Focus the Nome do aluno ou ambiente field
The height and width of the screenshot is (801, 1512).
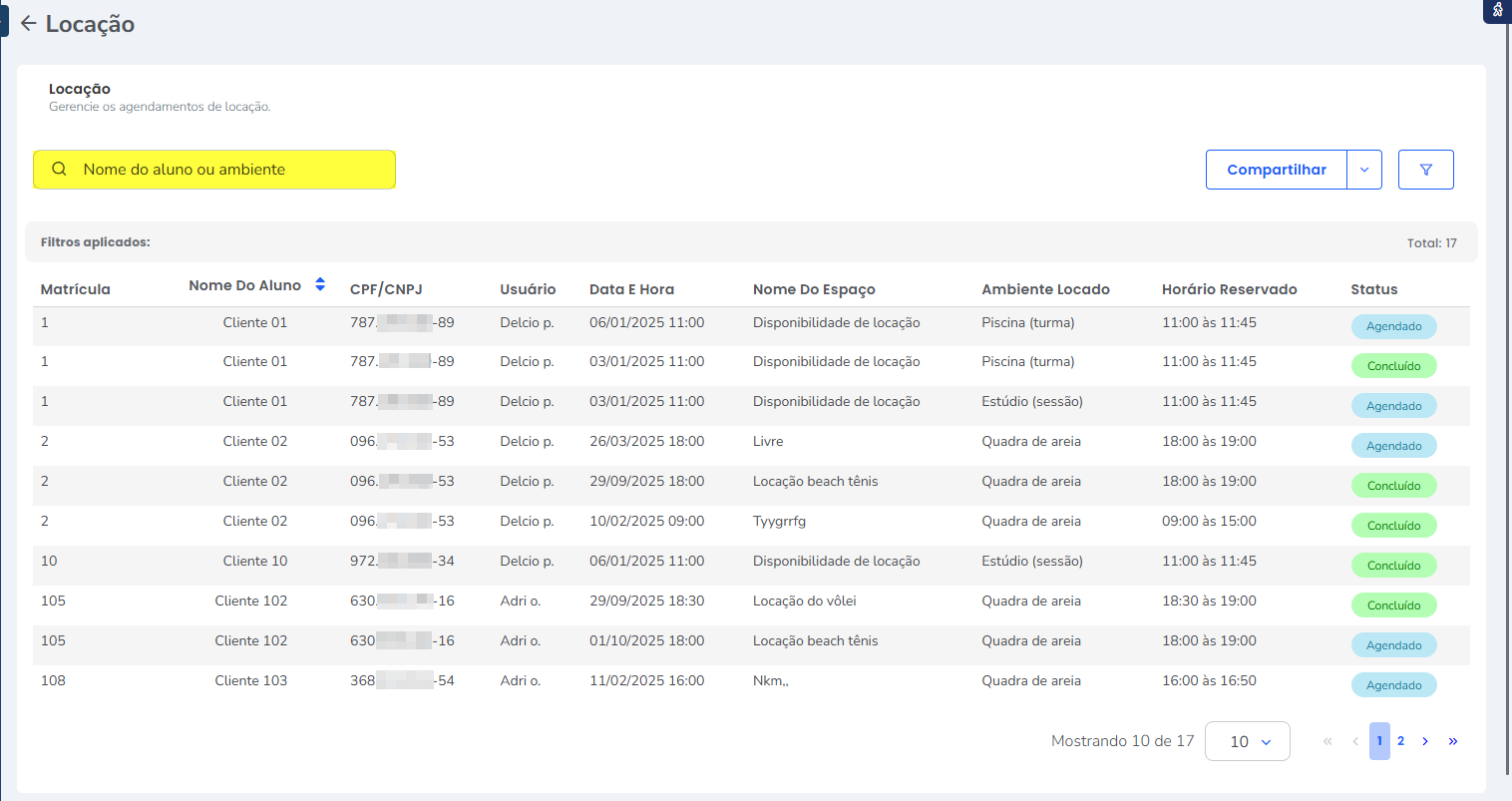[229, 170]
